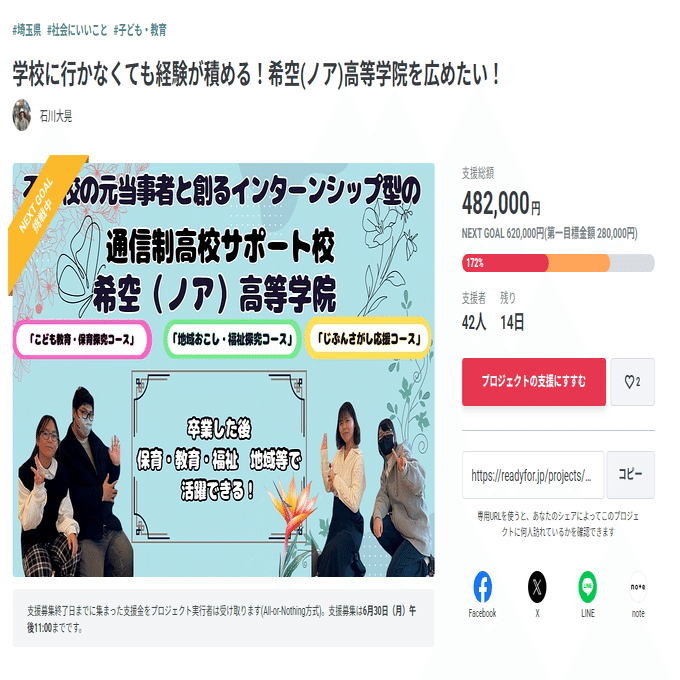This screenshot has height=680, width=680.
Task: Like the project with heart icon
Action: [x=632, y=382]
